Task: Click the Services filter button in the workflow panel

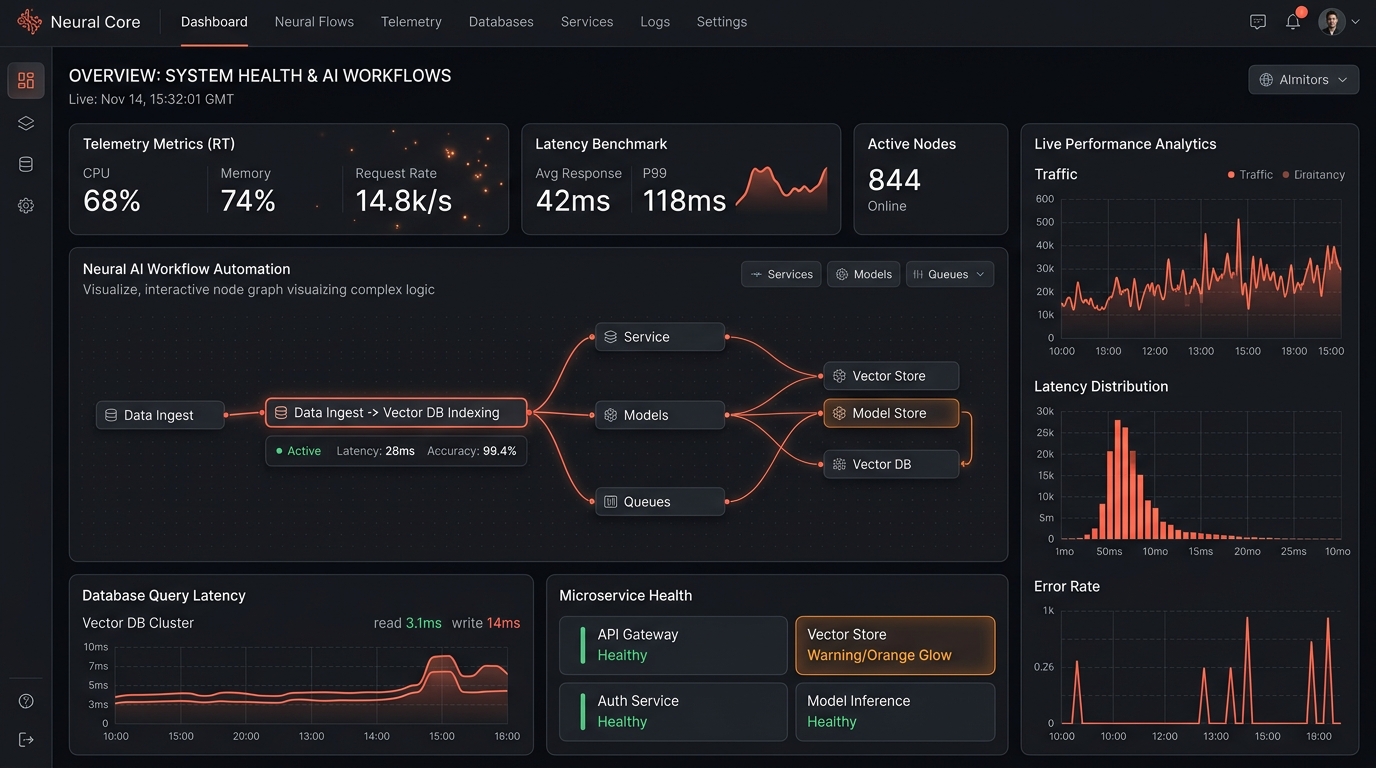Action: click(781, 274)
